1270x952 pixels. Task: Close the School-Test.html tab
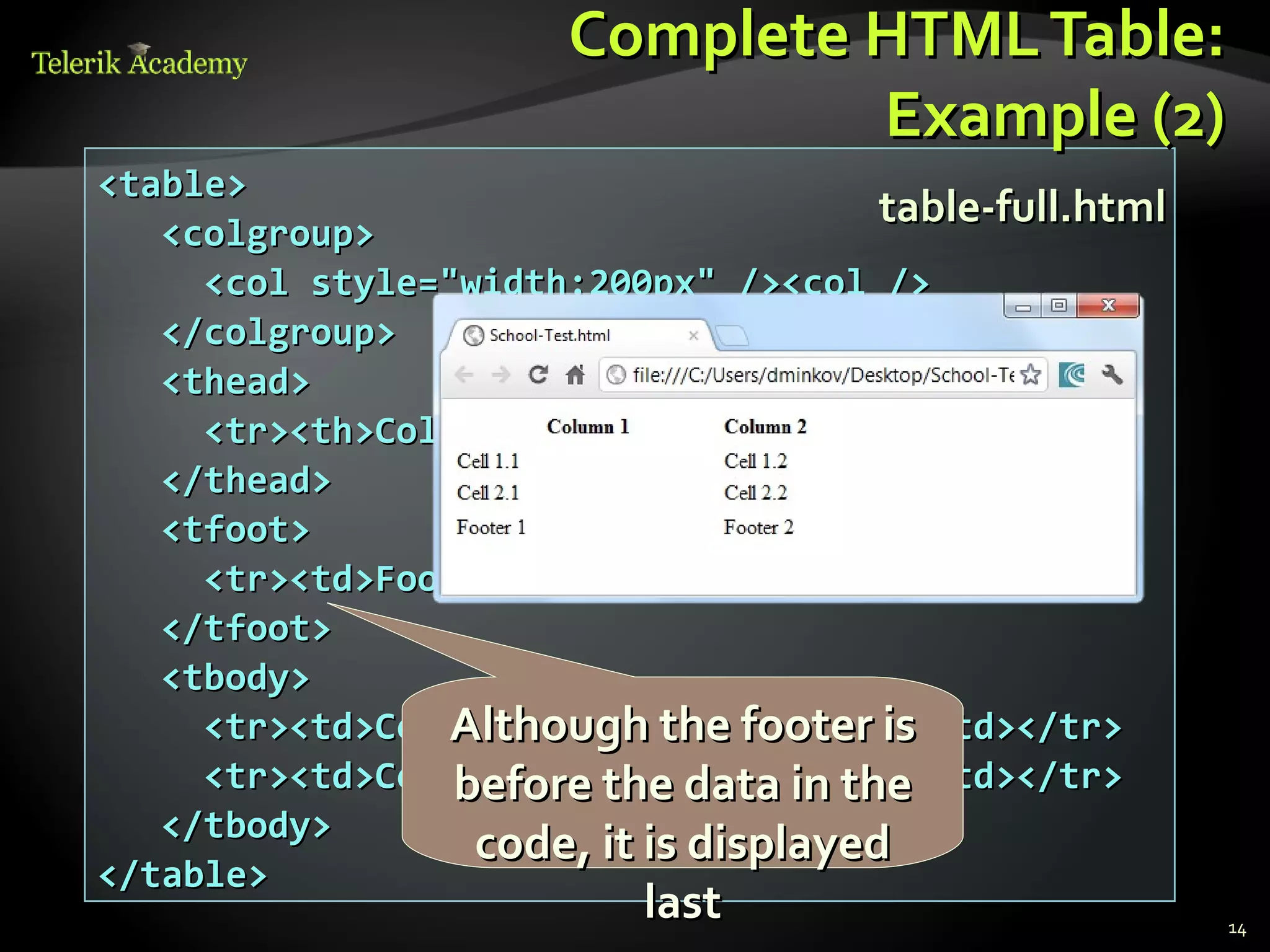(693, 335)
